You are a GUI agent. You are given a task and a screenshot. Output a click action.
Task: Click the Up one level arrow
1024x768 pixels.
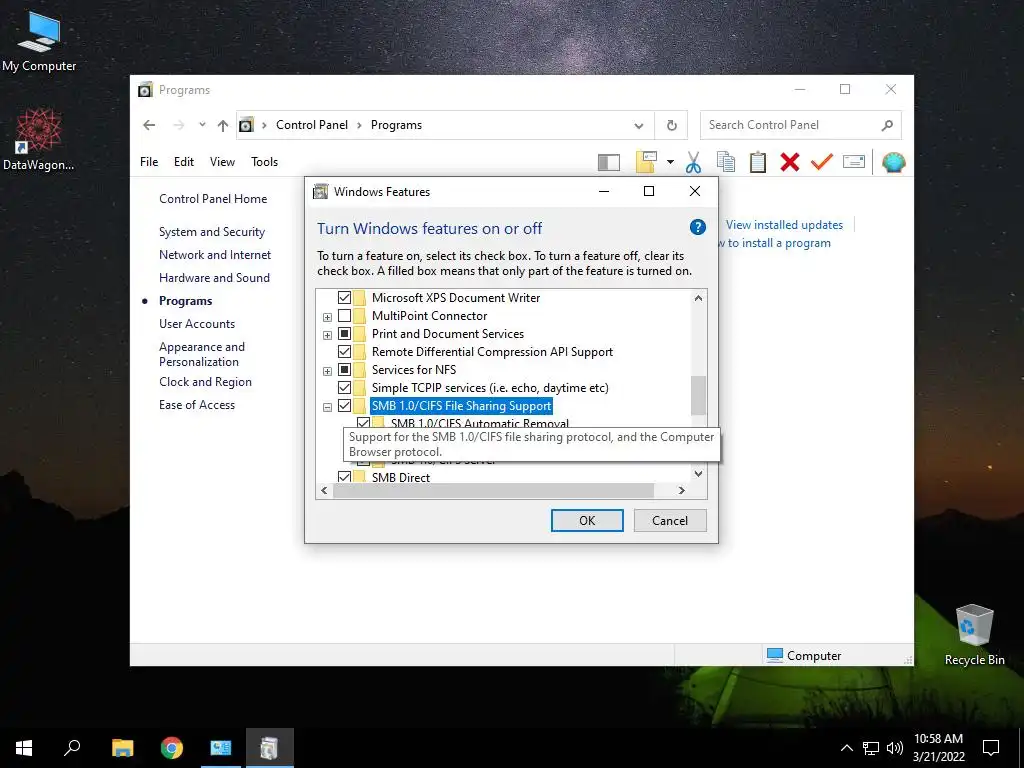pyautogui.click(x=223, y=125)
